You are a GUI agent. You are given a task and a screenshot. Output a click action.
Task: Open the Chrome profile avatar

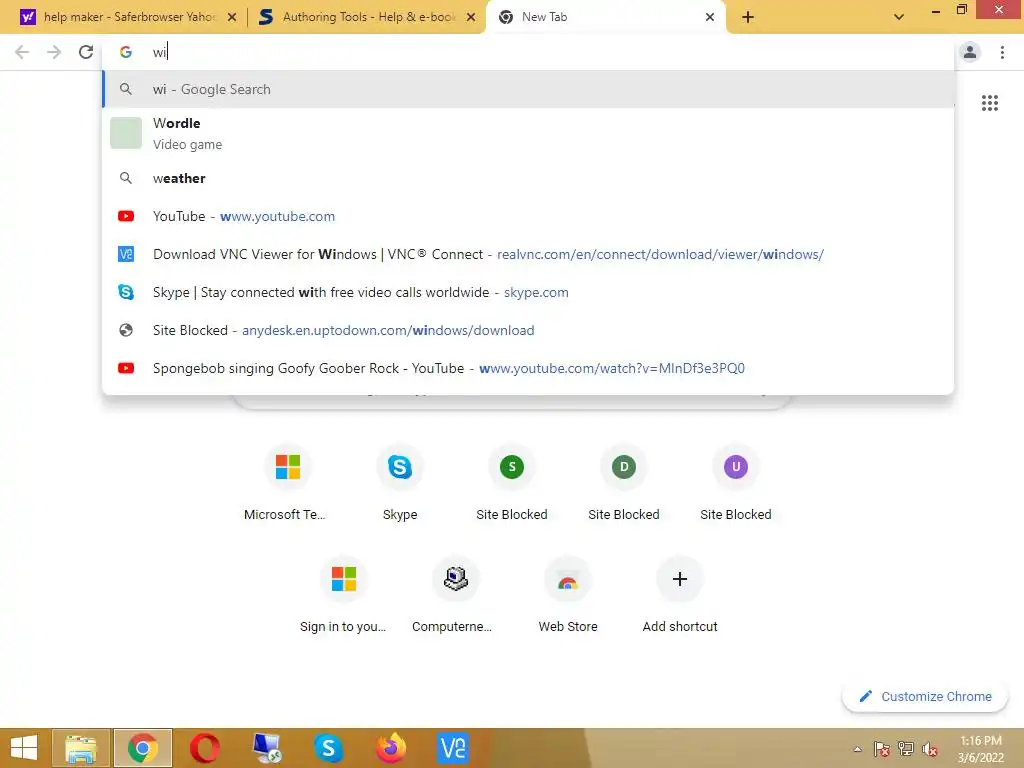click(x=970, y=52)
